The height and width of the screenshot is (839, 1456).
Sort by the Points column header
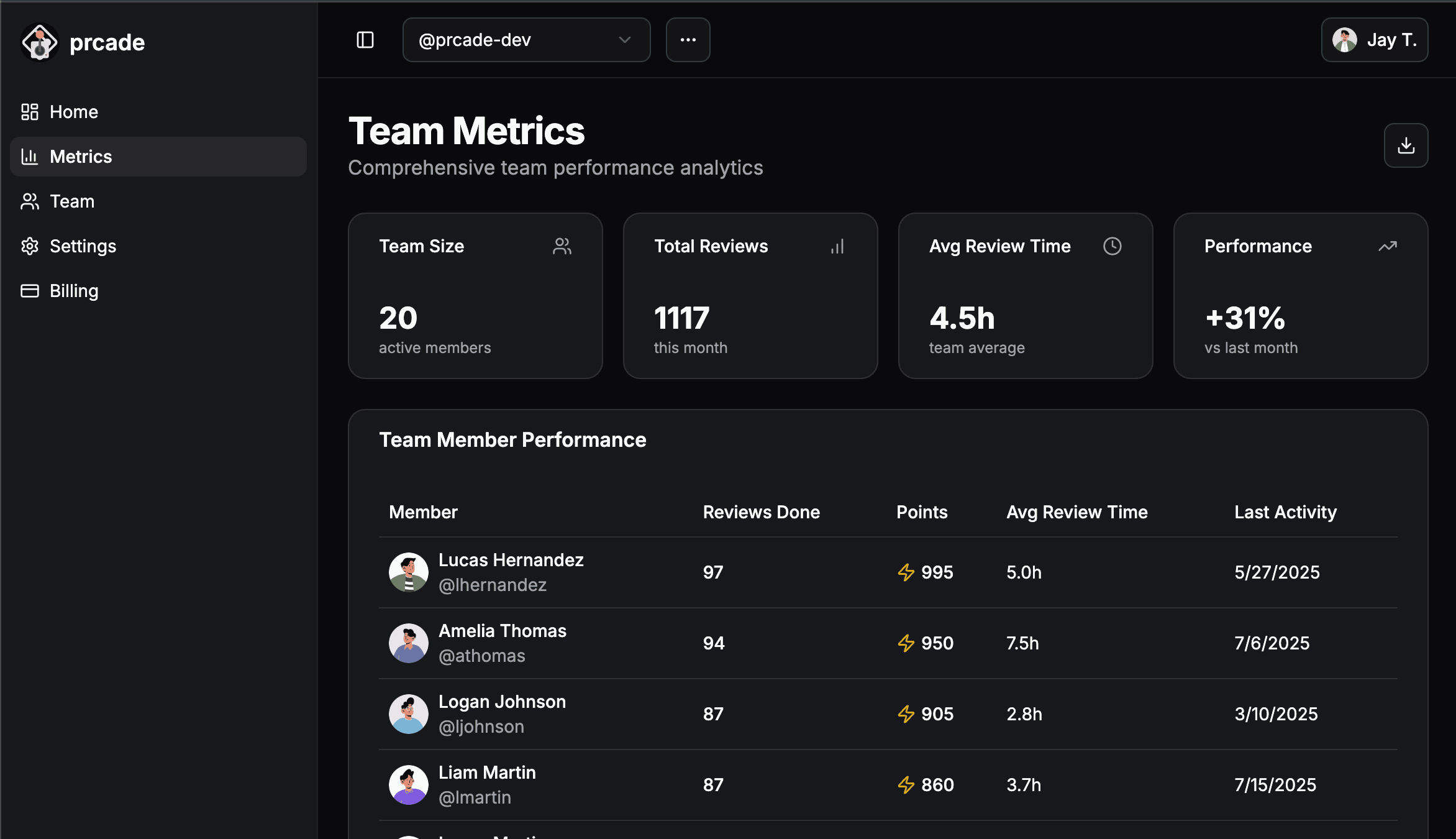[922, 512]
